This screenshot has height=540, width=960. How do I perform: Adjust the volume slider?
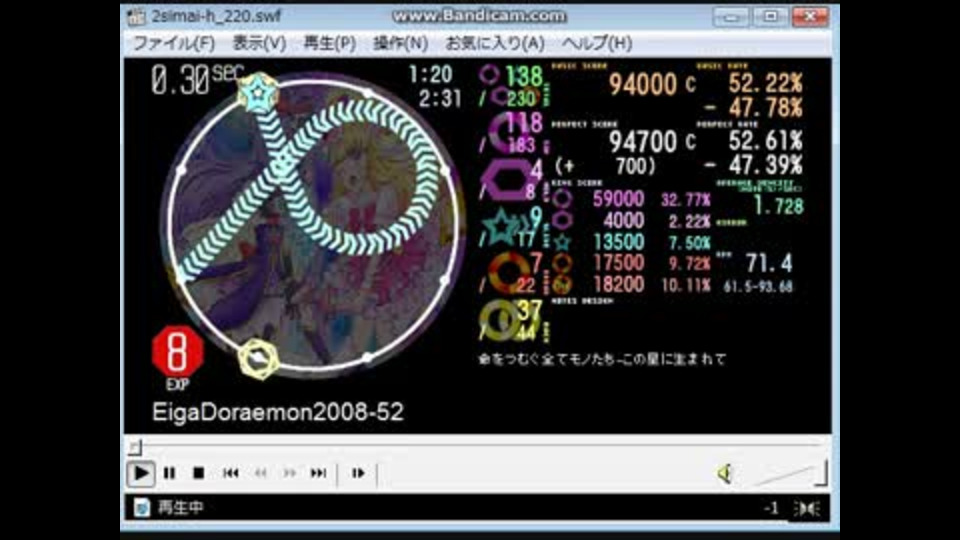point(791,474)
